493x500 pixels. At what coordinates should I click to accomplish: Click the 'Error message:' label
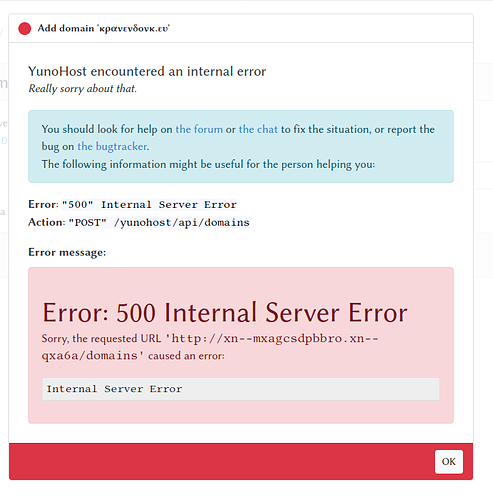tap(67, 252)
